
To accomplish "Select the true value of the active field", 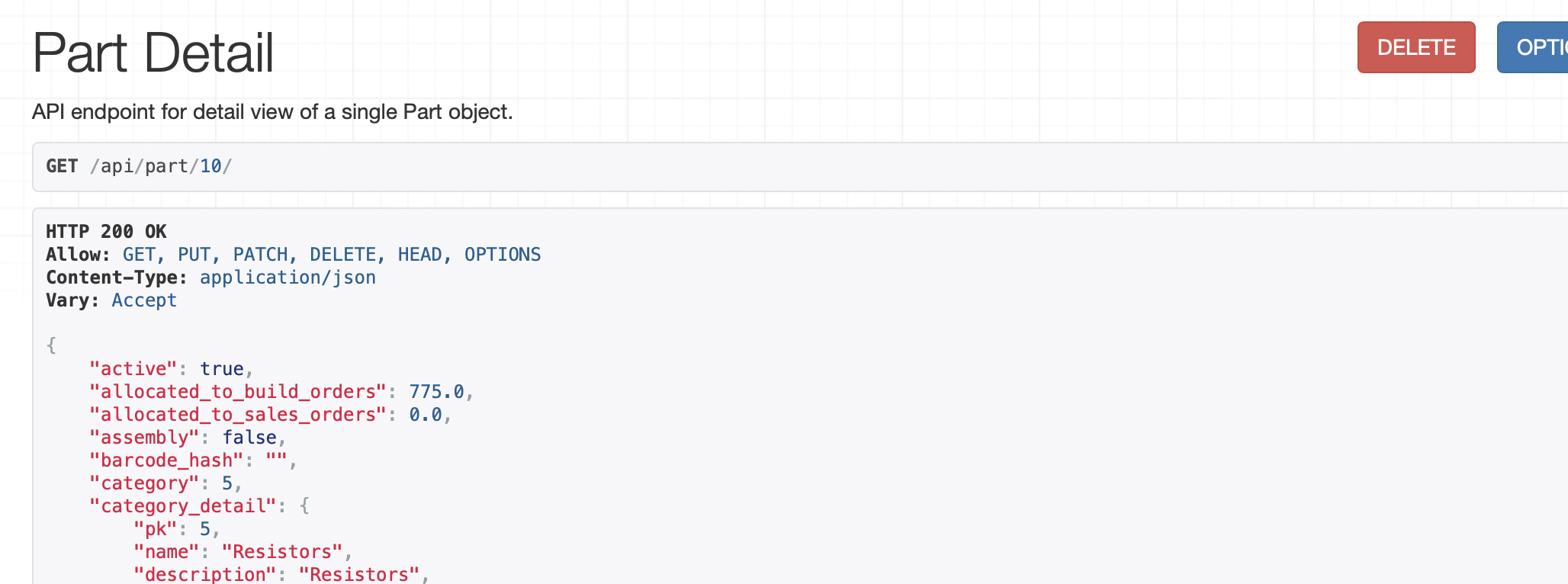I will point(223,368).
